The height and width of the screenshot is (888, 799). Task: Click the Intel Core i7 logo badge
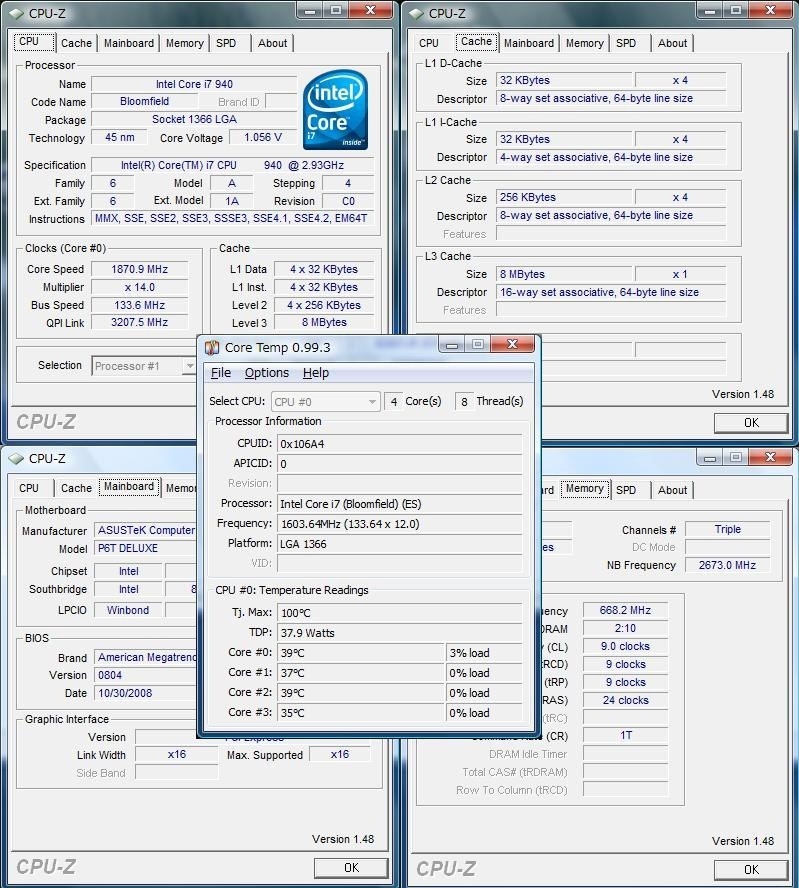tap(335, 110)
